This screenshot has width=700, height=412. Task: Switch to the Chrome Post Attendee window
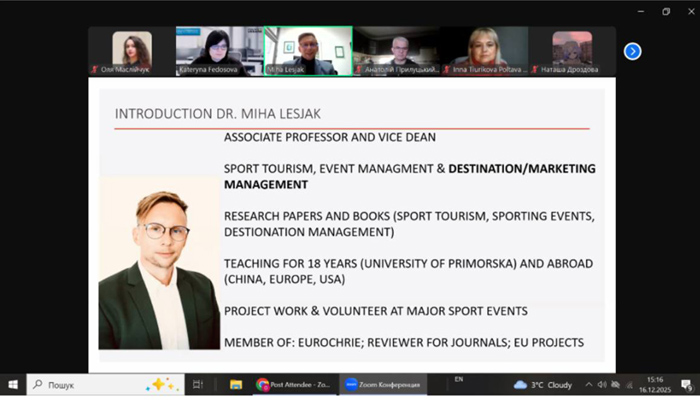click(x=294, y=384)
